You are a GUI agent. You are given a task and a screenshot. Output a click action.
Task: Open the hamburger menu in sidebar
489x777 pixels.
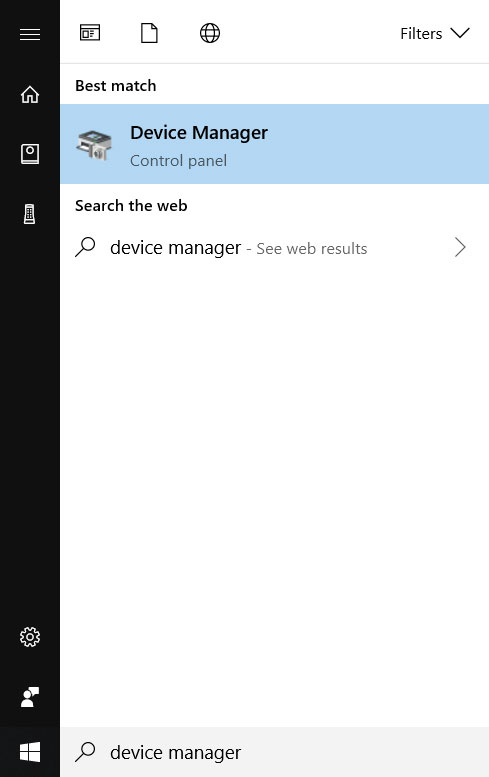(30, 34)
